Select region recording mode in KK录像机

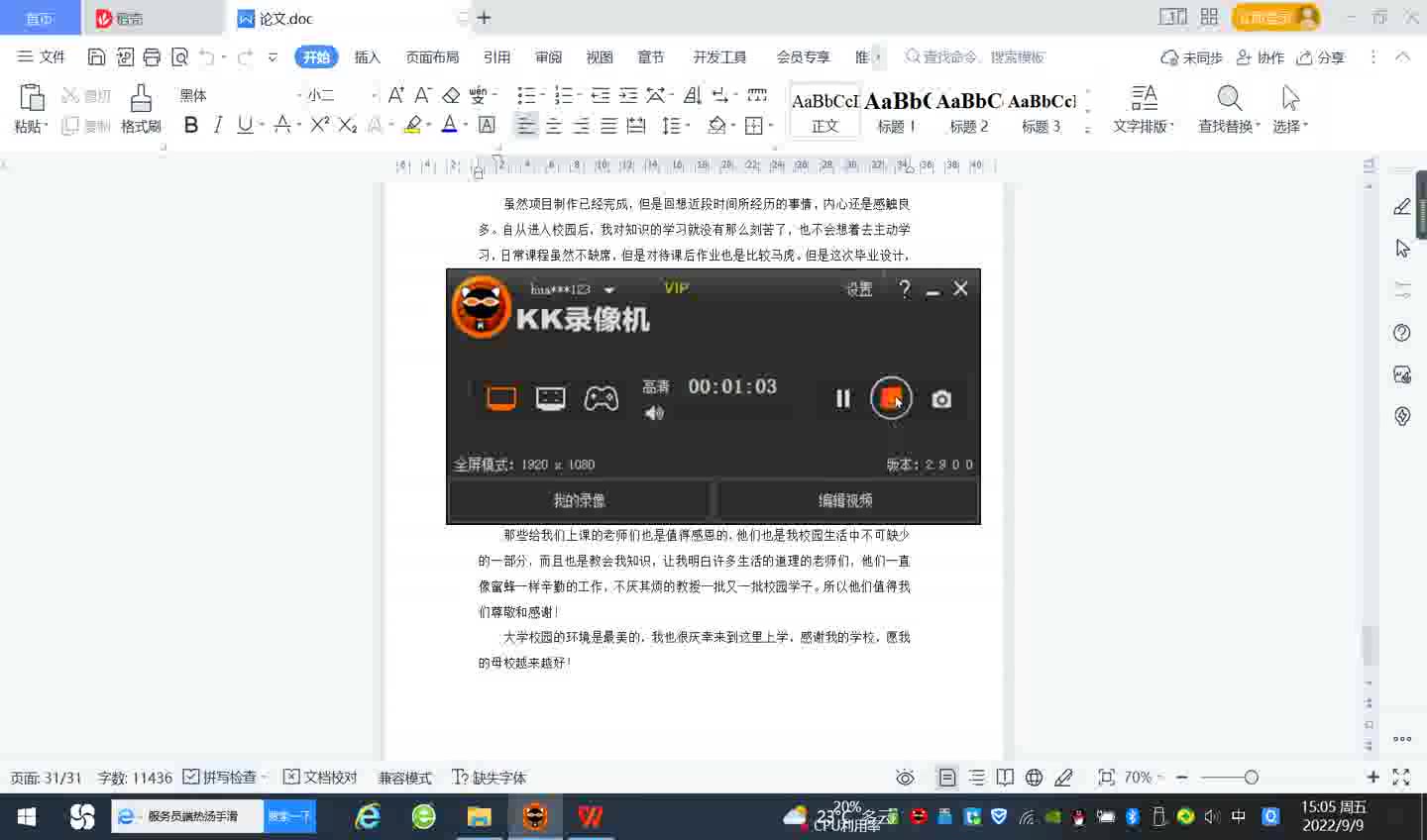(551, 398)
